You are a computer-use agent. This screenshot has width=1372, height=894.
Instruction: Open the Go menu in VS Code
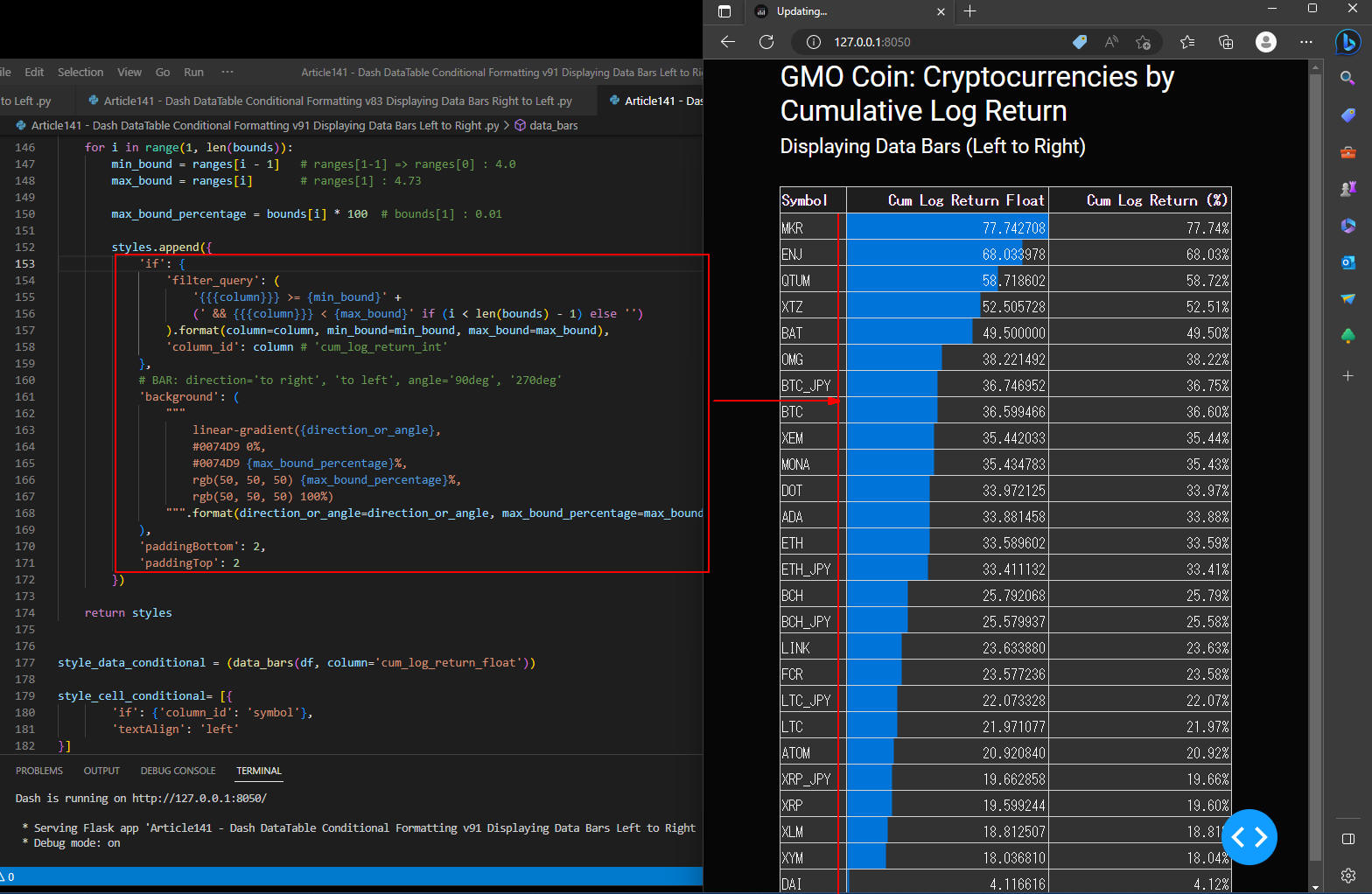click(163, 72)
